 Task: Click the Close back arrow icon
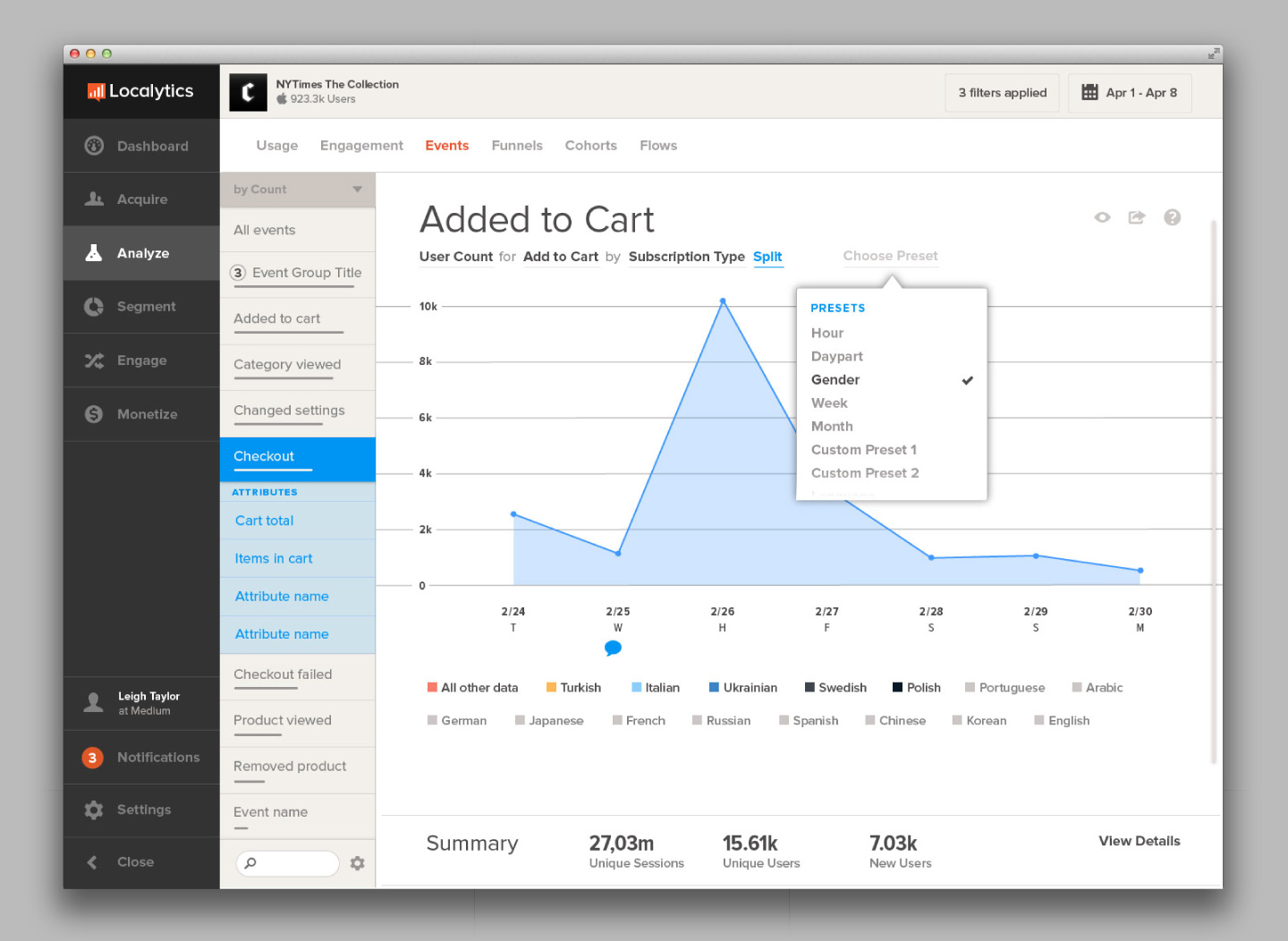[x=91, y=862]
